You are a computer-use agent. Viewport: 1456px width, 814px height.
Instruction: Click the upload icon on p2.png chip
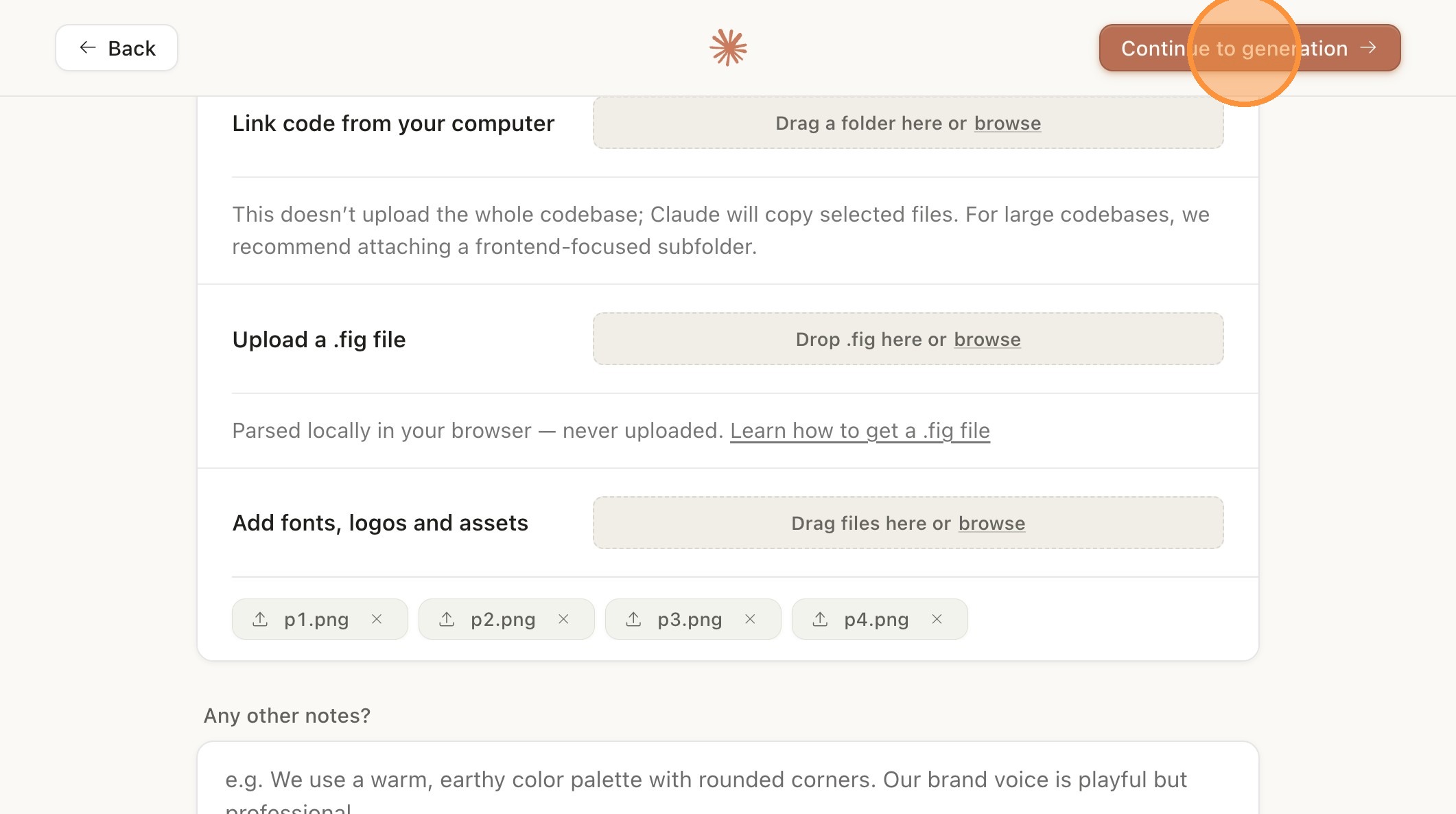[x=447, y=619]
